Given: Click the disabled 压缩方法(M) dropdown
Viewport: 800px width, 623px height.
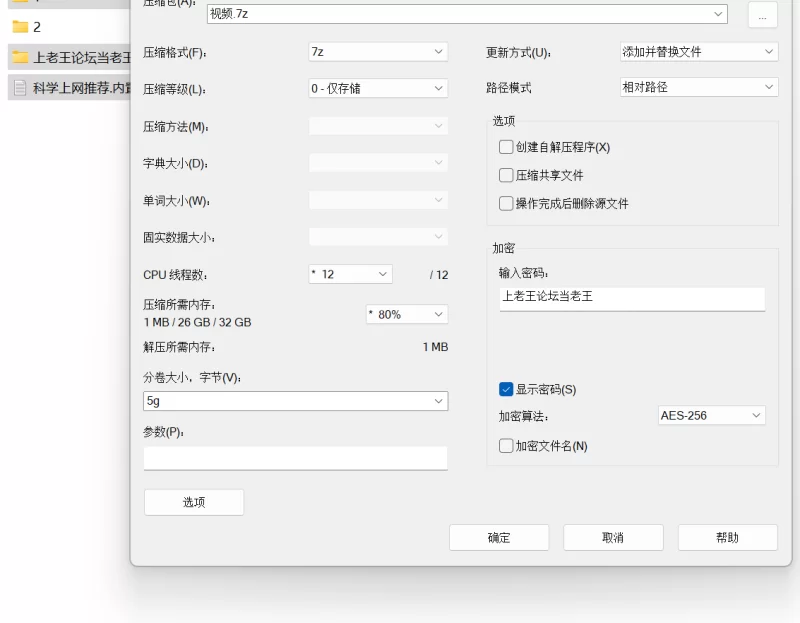Looking at the screenshot, I should (x=378, y=126).
